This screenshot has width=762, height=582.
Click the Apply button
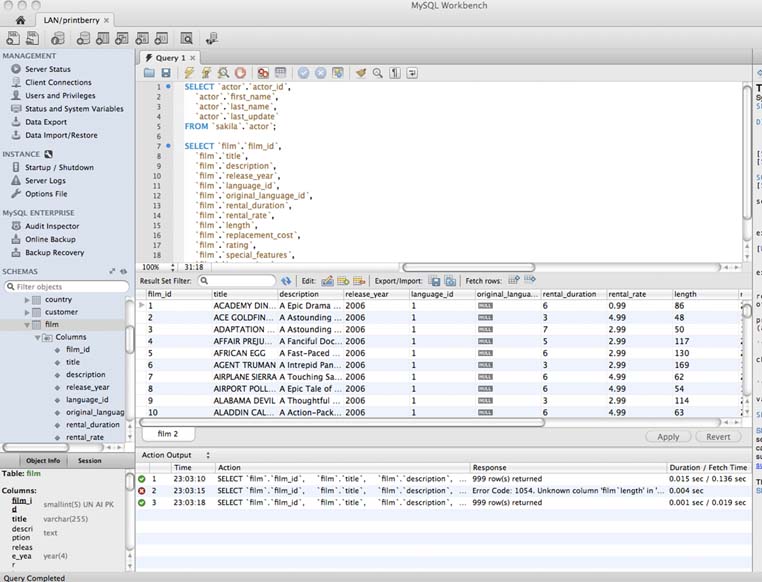coord(668,437)
